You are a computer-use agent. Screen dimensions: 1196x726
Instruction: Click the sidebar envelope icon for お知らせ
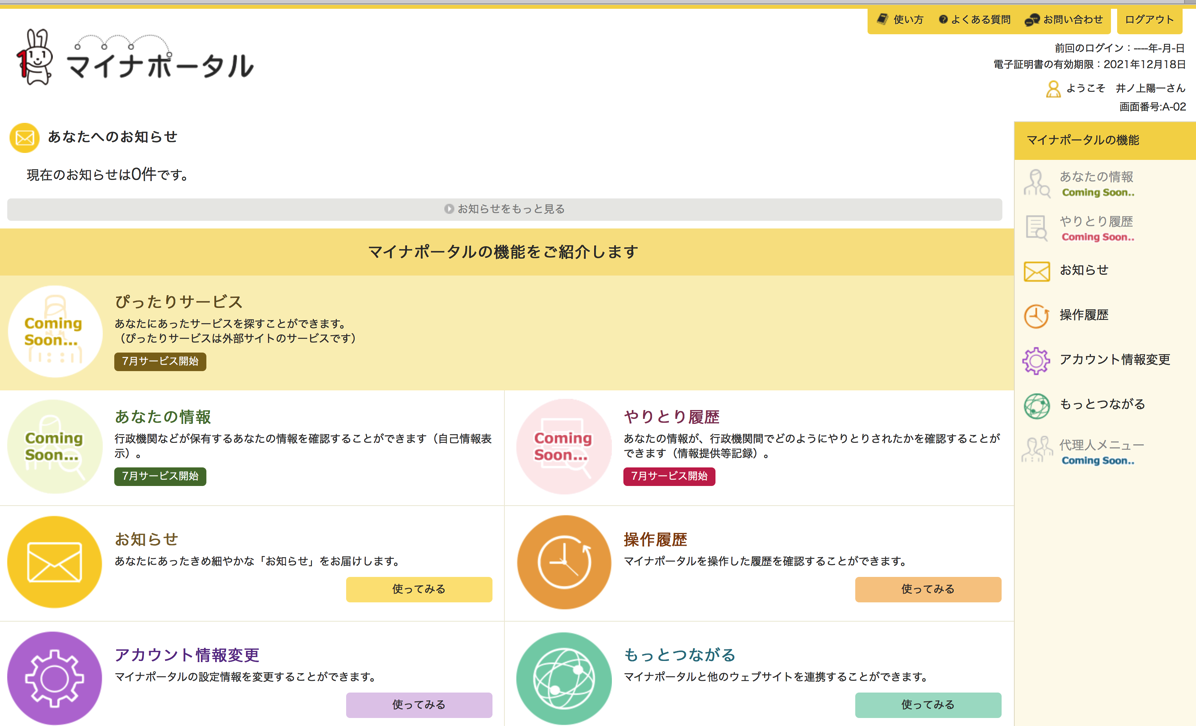click(x=1037, y=271)
